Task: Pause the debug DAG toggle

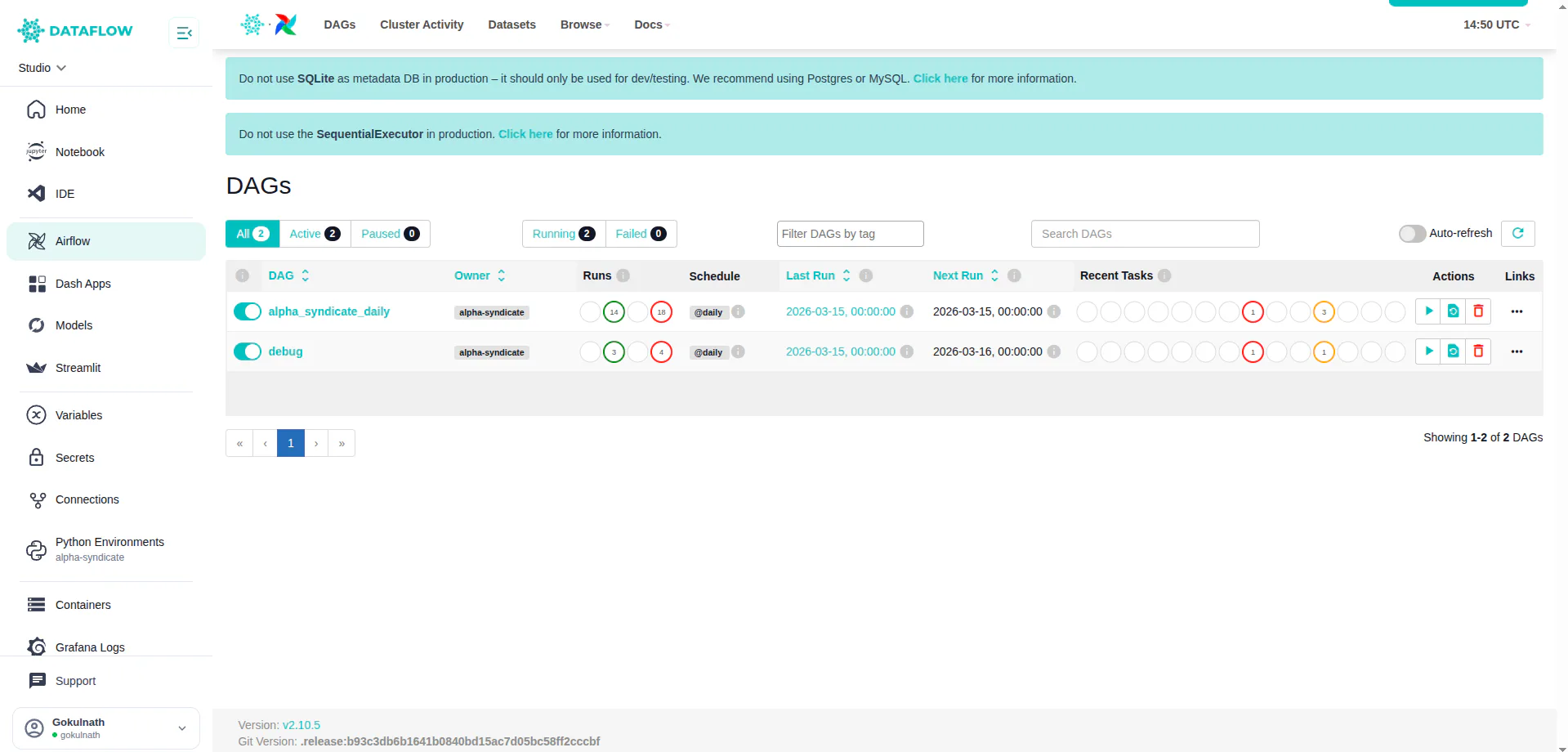Action: (x=248, y=351)
